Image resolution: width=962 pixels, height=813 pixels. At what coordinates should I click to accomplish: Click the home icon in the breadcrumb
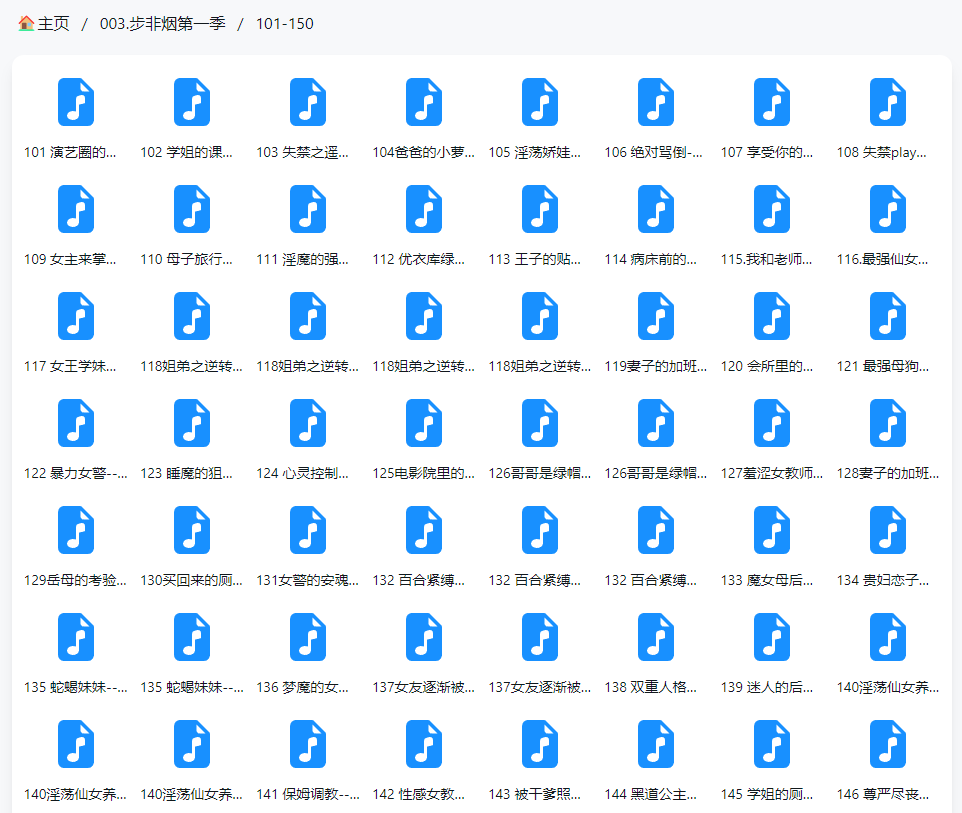[26, 24]
